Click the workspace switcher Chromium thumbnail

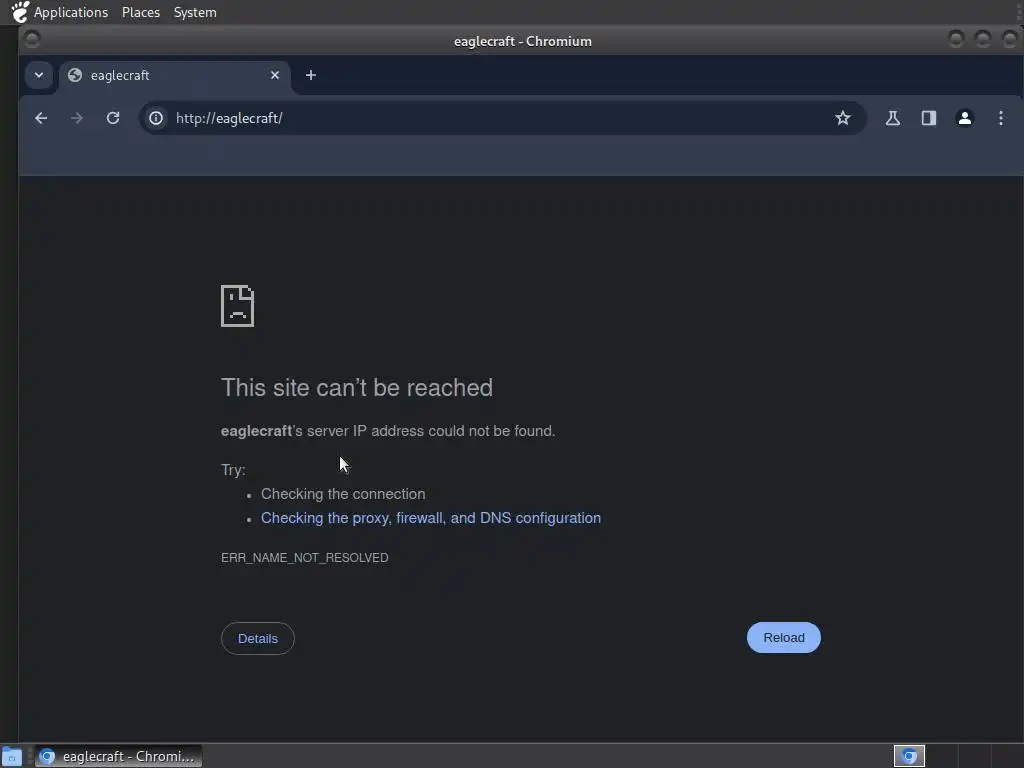click(x=909, y=756)
